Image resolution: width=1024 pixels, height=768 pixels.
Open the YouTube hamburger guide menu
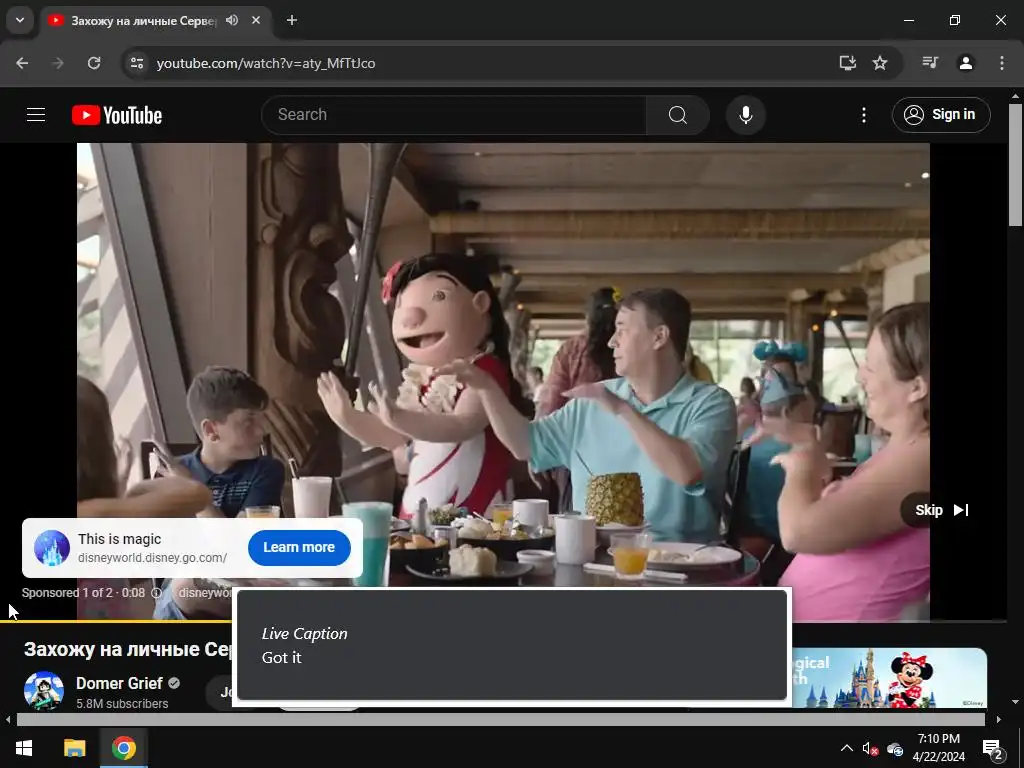coord(36,115)
